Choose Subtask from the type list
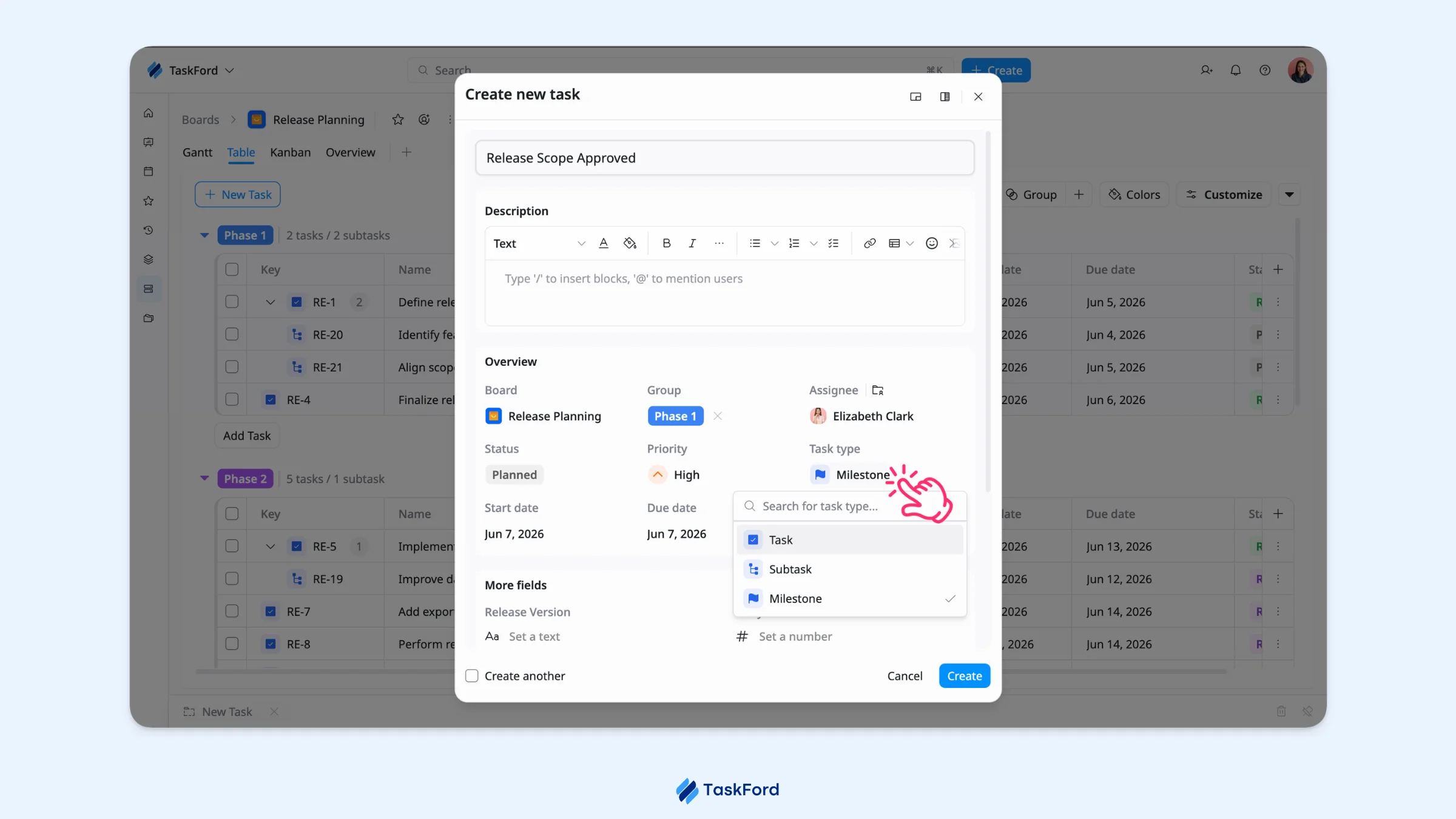This screenshot has height=819, width=1456. point(849,569)
